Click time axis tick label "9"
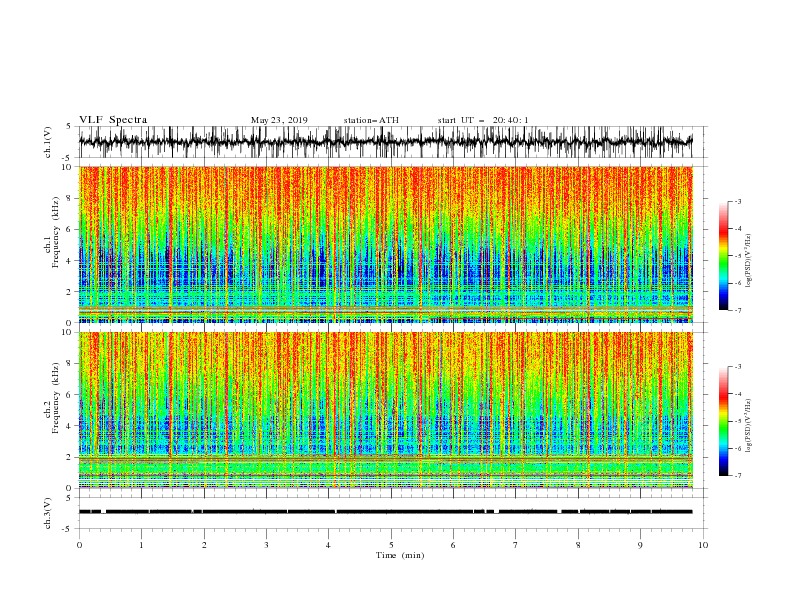 (x=640, y=545)
